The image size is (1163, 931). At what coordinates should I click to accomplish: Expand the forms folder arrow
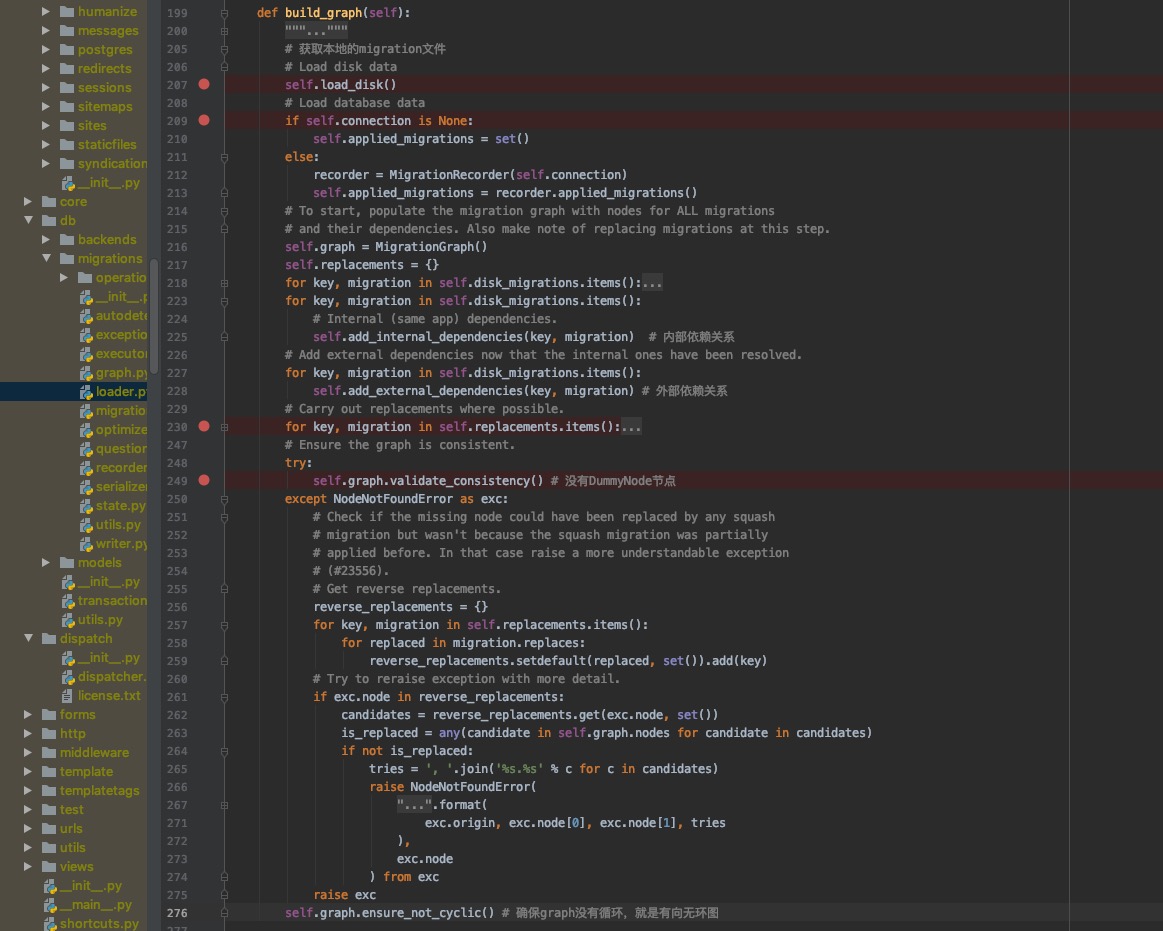(28, 715)
